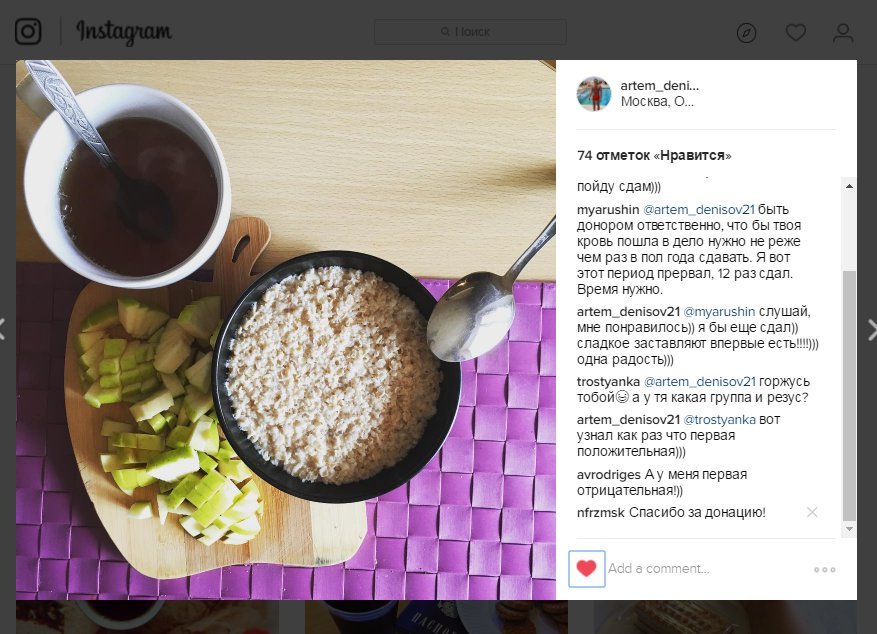Image resolution: width=877 pixels, height=634 pixels.
Task: Open the @trostyanka mention link
Action: (x=719, y=420)
